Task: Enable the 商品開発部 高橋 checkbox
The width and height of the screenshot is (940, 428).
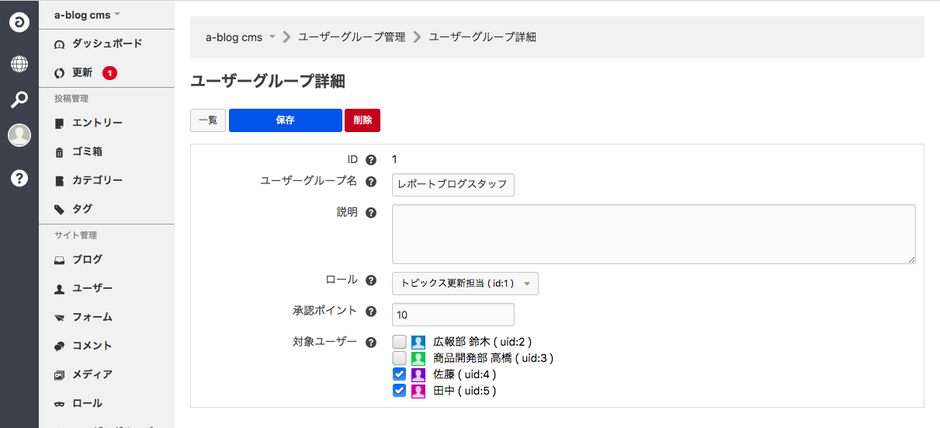Action: [400, 358]
